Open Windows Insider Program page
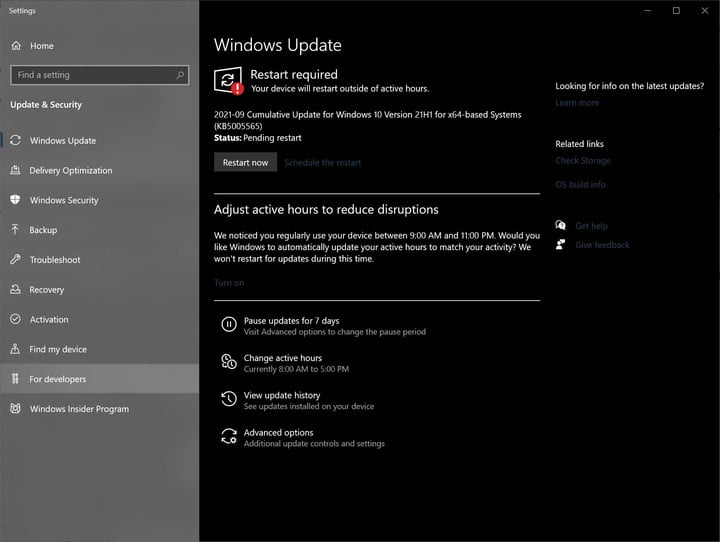Image resolution: width=720 pixels, height=542 pixels. (100, 409)
